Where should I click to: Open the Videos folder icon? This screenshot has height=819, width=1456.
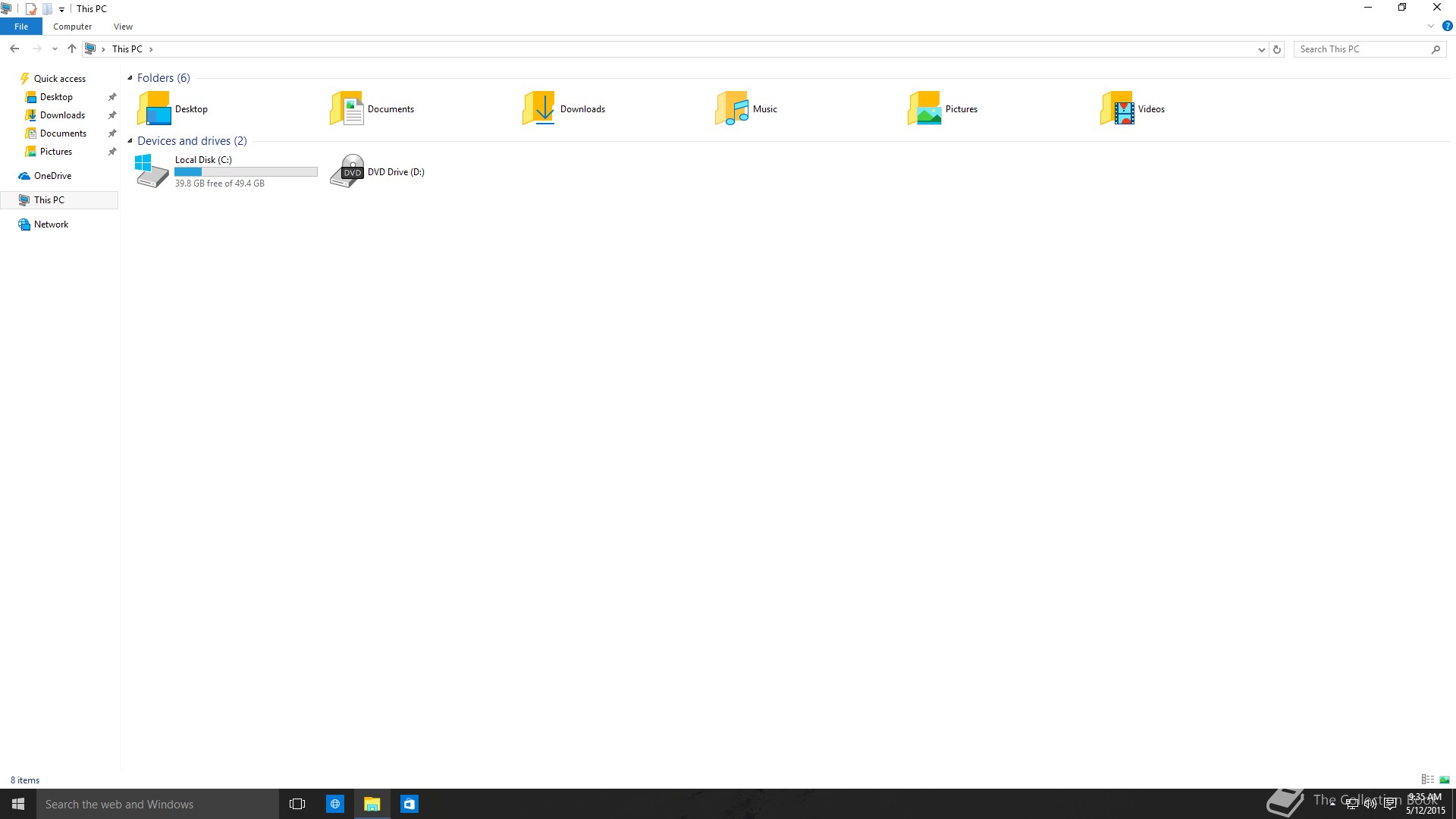(x=1117, y=108)
